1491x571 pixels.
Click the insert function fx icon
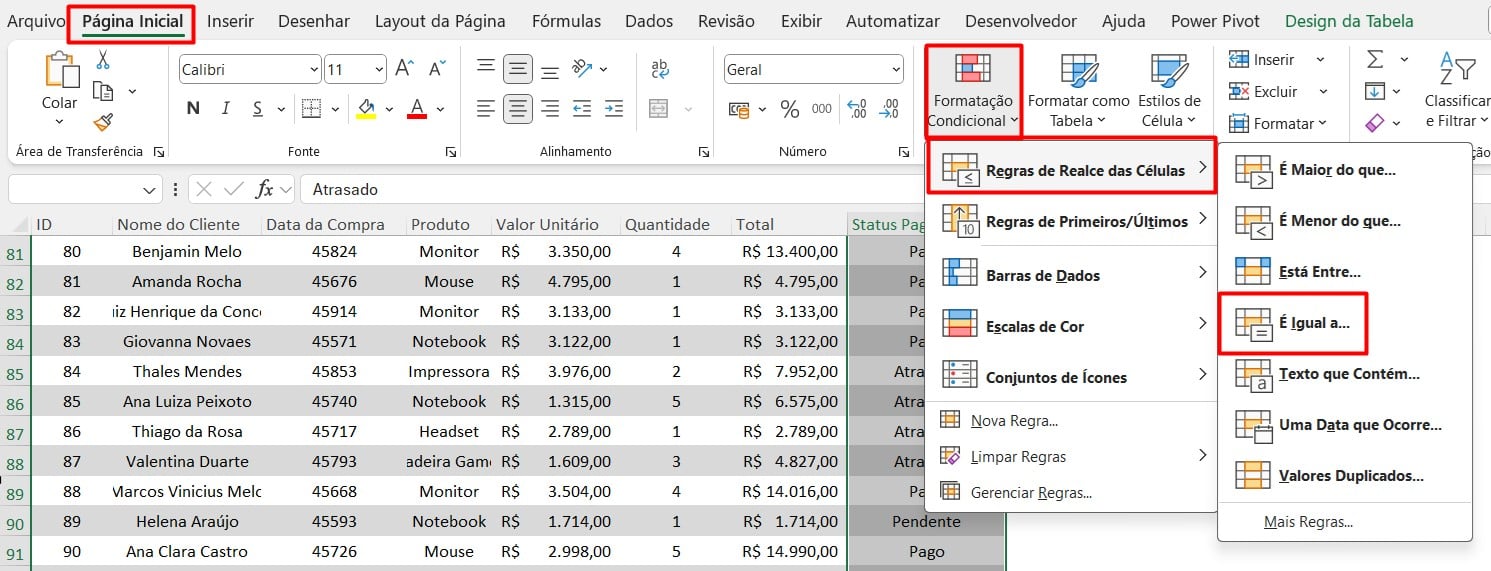click(265, 189)
